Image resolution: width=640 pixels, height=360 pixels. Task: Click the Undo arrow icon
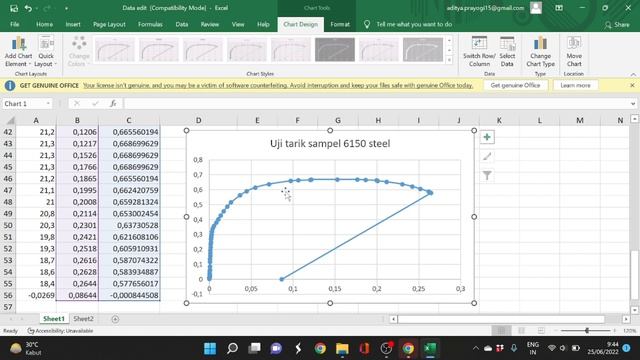[28, 8]
